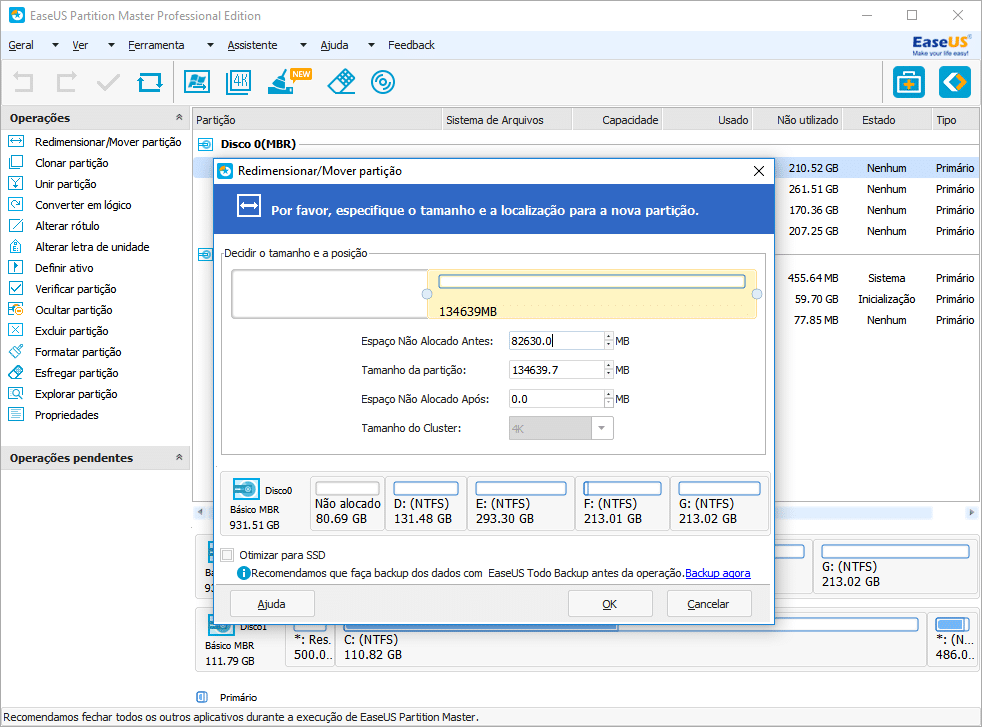Expand the Assistente menu arrow
The height and width of the screenshot is (727, 982).
[x=303, y=45]
